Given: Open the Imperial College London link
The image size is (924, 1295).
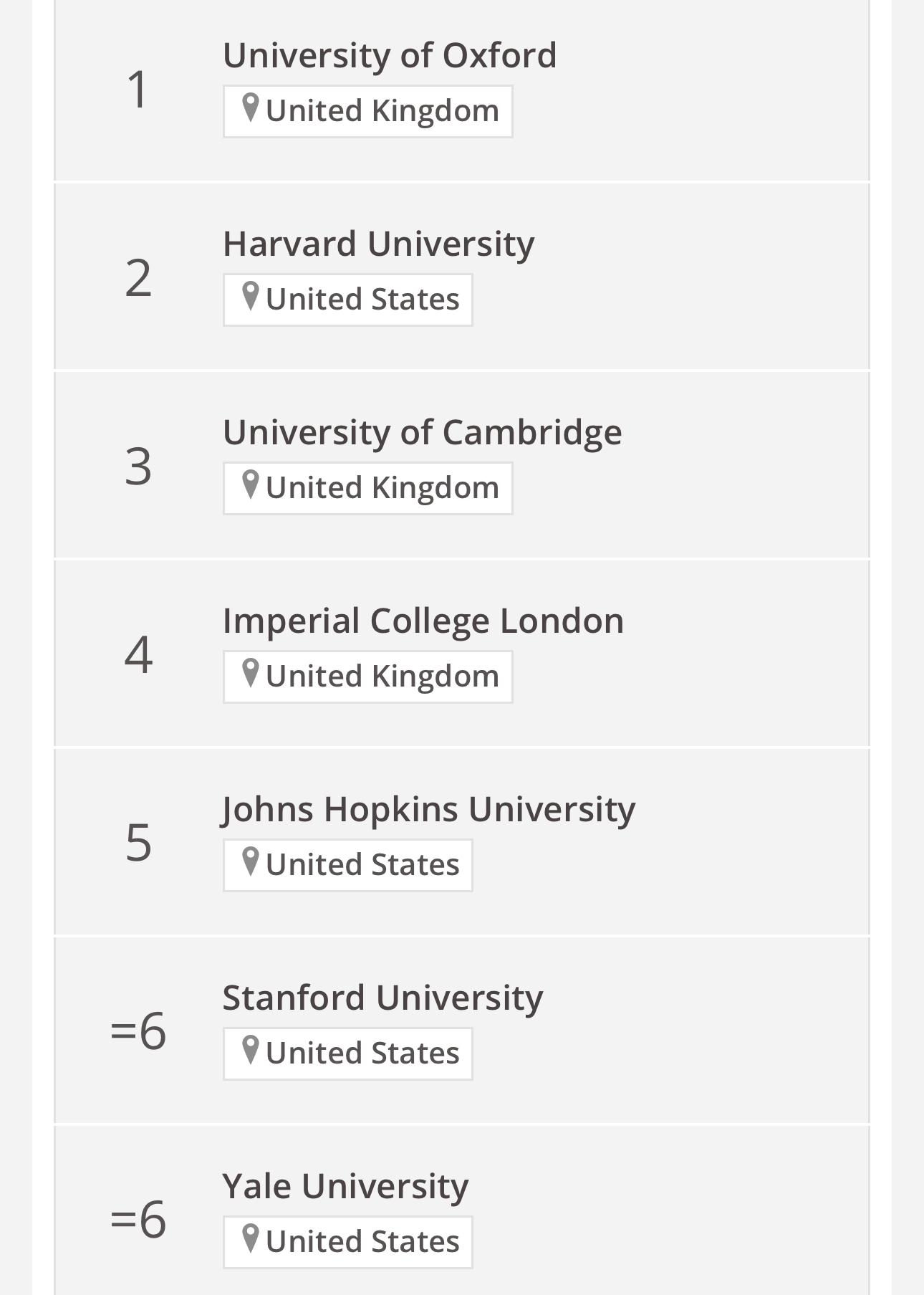Looking at the screenshot, I should click(x=423, y=621).
